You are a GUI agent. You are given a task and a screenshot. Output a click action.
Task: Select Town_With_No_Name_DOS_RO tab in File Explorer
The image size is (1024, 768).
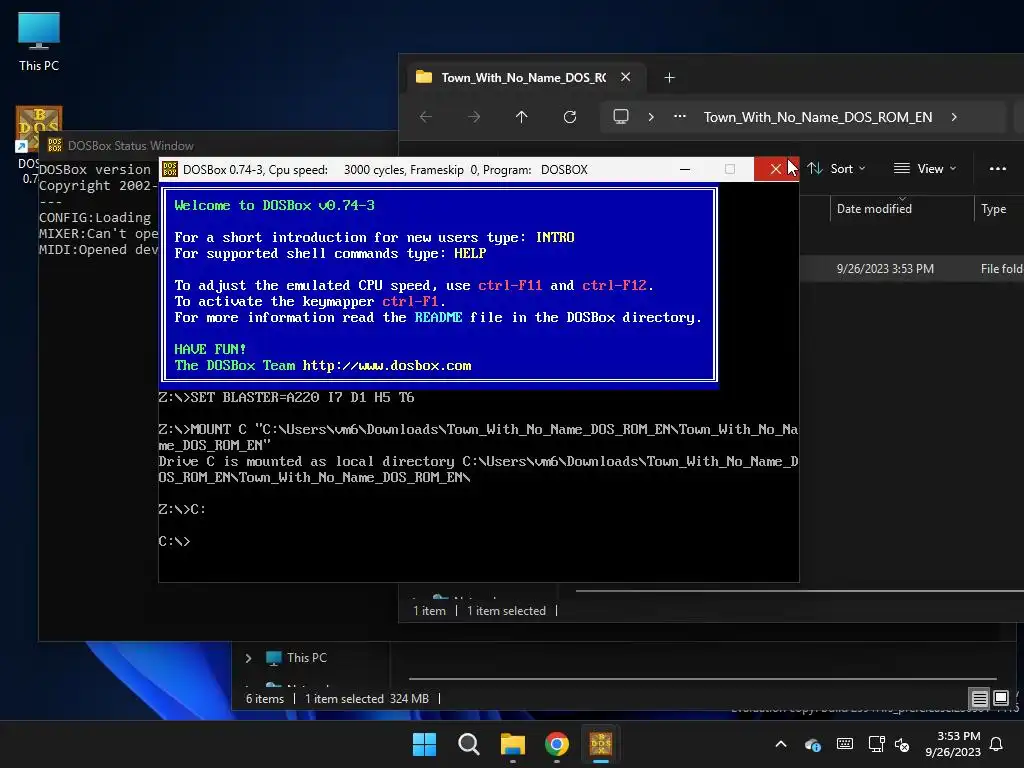524,78
